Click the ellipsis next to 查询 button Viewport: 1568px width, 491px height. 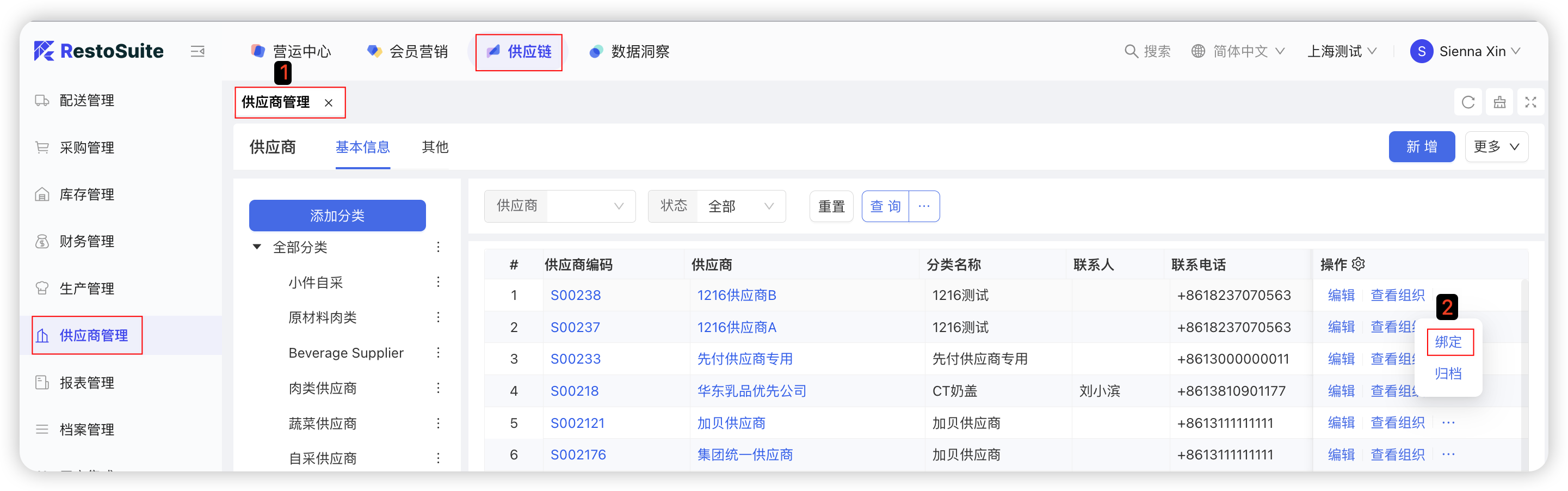[923, 206]
